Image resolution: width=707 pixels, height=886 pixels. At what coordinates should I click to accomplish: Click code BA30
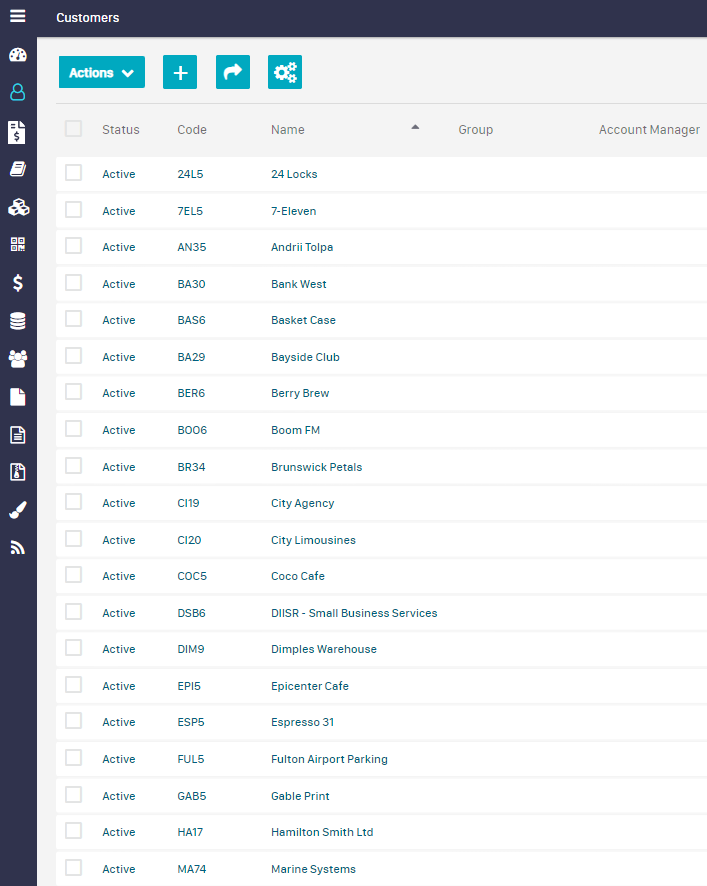(191, 284)
